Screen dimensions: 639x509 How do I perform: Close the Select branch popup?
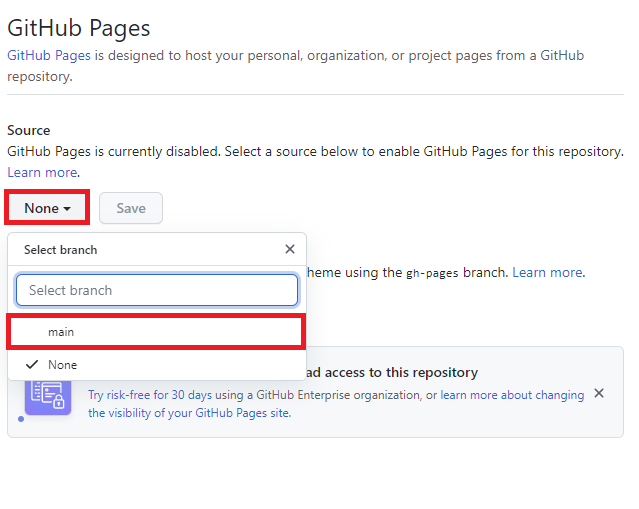(x=290, y=249)
